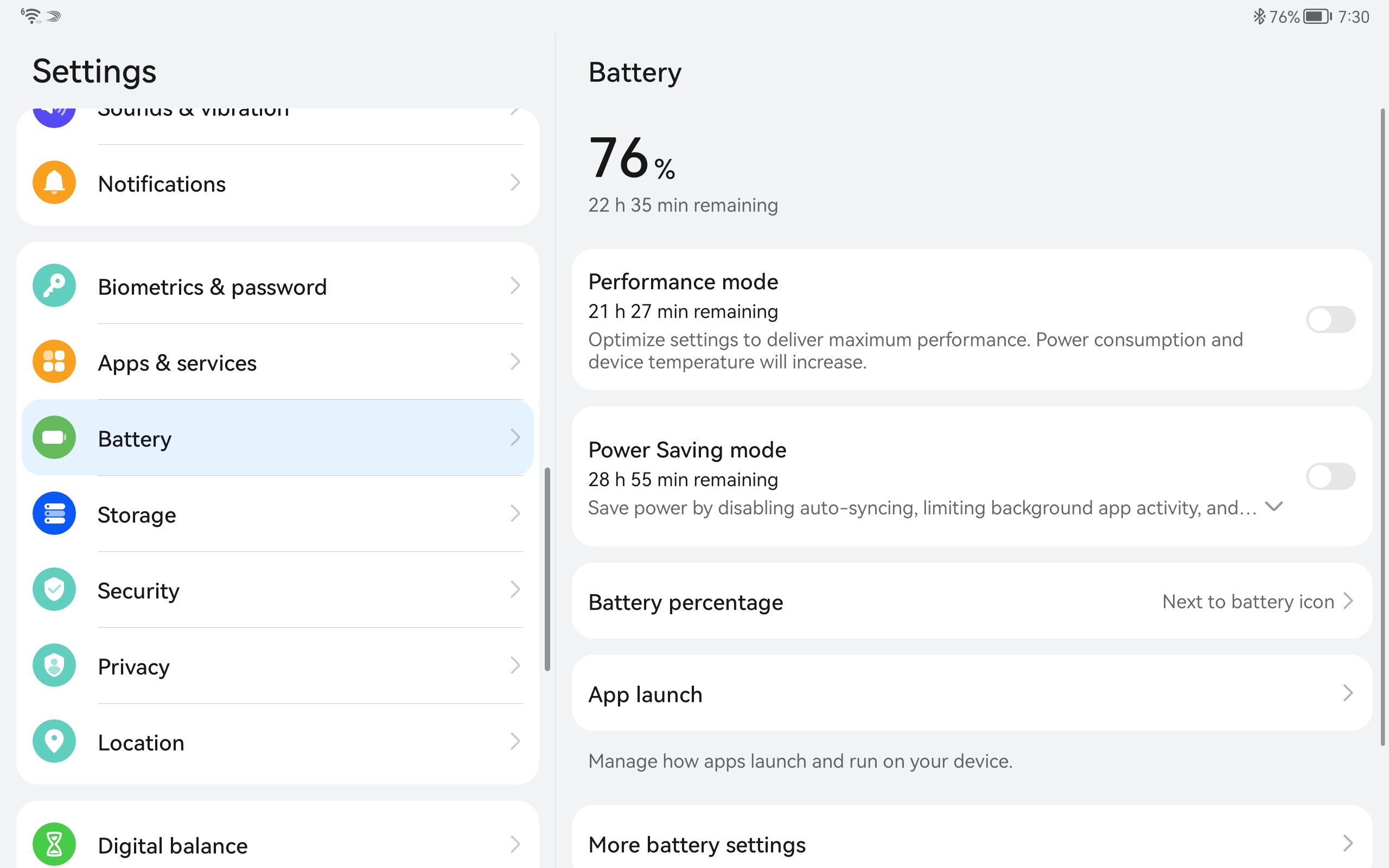Tap the Biometrics & password key icon
The image size is (1389, 868).
54,286
